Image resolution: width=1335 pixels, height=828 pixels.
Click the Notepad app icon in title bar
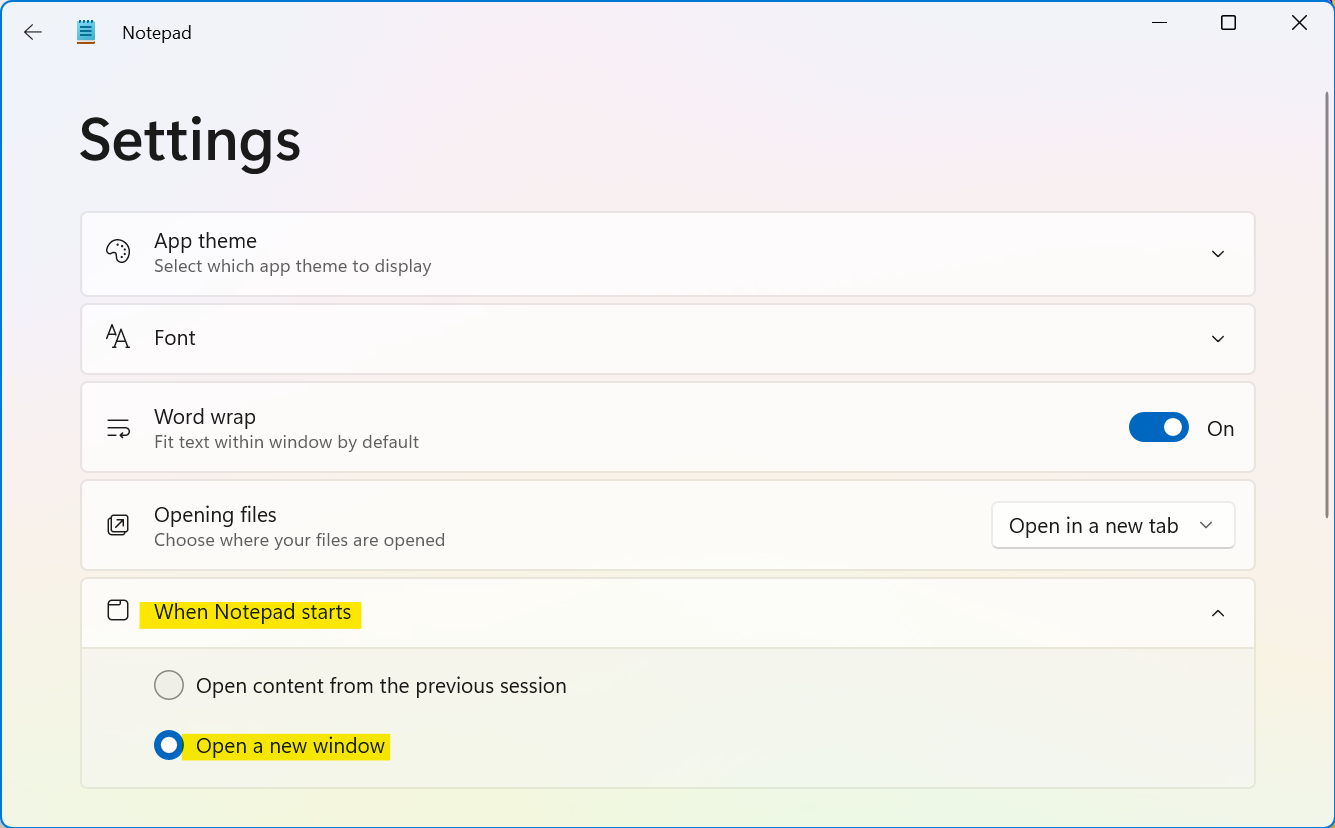86,32
